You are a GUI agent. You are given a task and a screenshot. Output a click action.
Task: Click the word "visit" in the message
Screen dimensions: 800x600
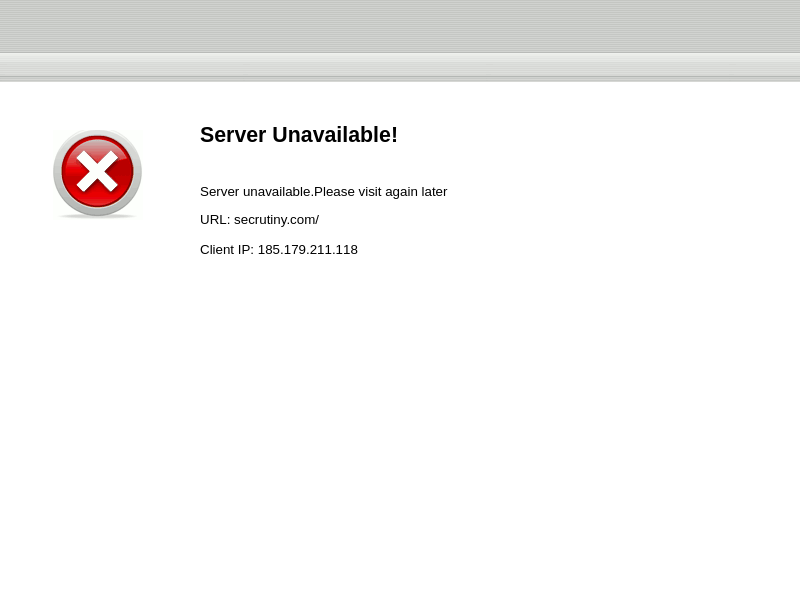[371, 192]
